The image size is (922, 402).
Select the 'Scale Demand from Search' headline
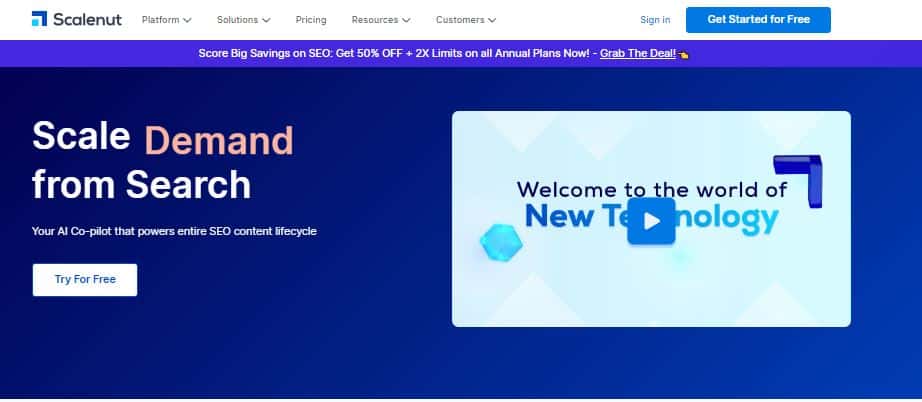point(163,161)
